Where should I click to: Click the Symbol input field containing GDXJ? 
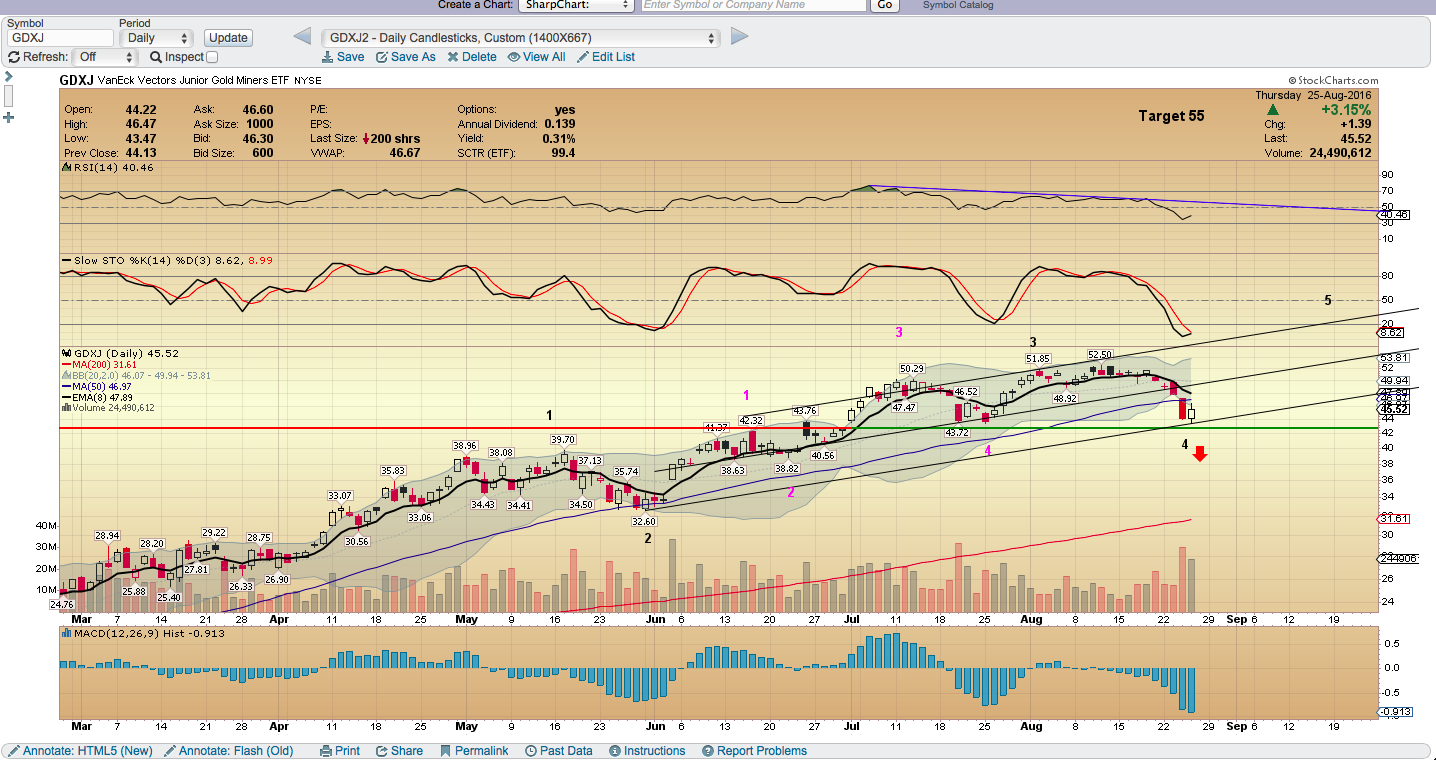(x=60, y=38)
